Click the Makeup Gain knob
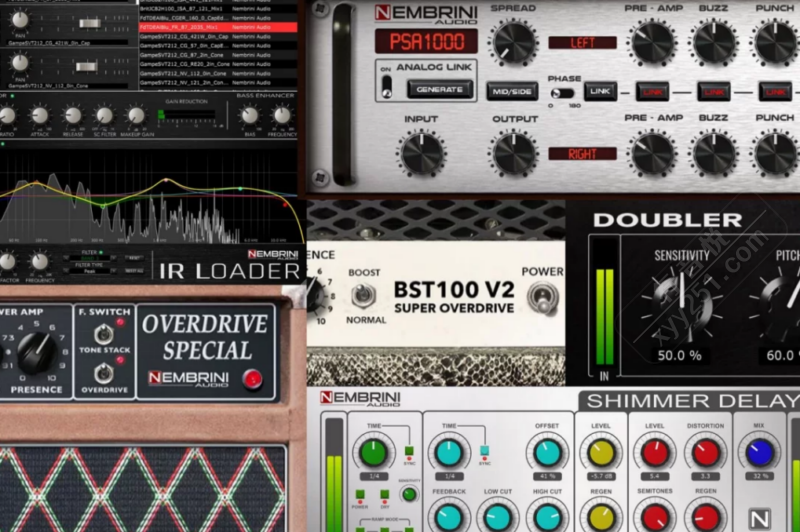Viewport: 800px width, 532px height. coord(136,116)
